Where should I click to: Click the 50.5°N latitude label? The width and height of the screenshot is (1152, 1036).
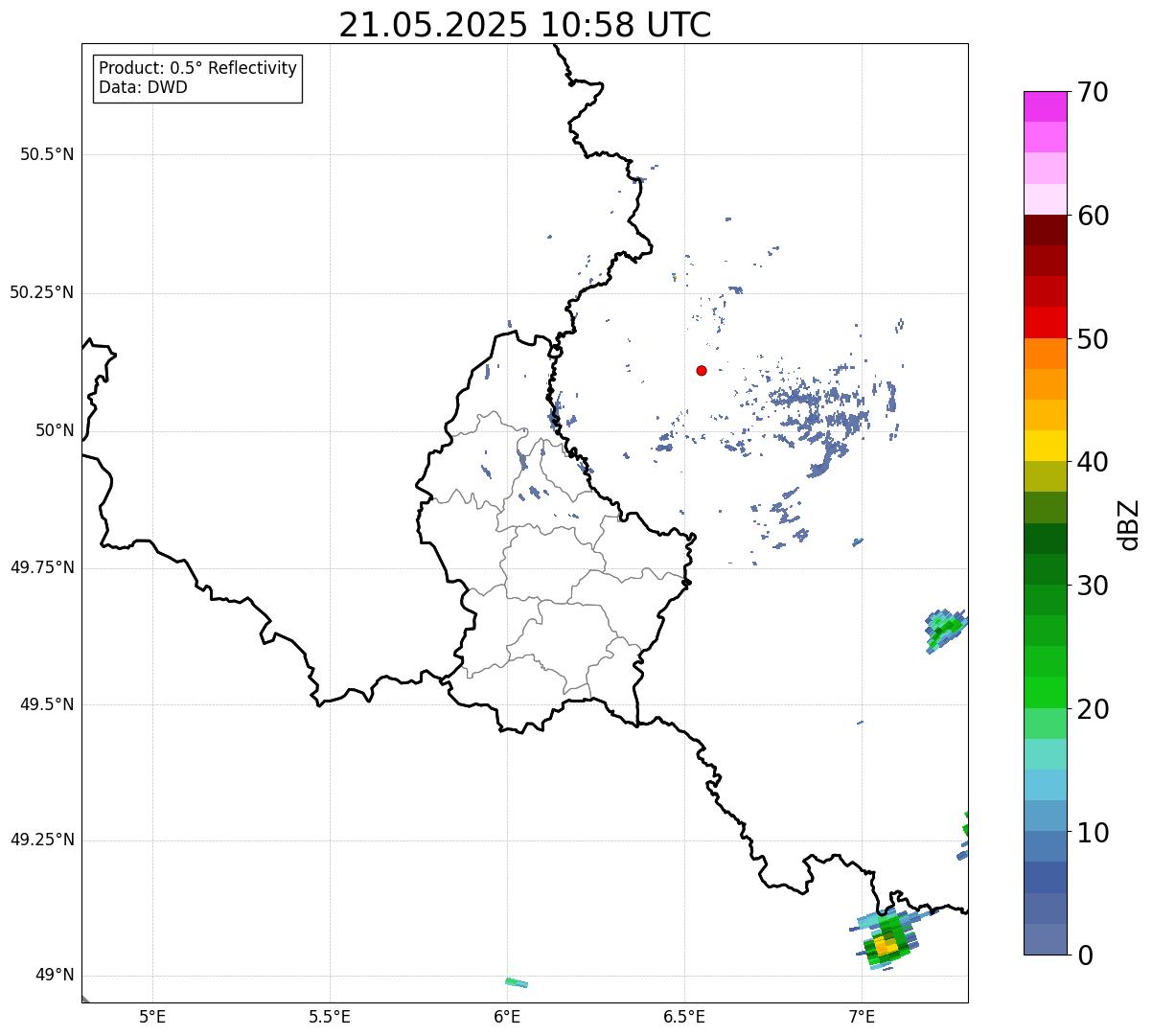(x=47, y=154)
